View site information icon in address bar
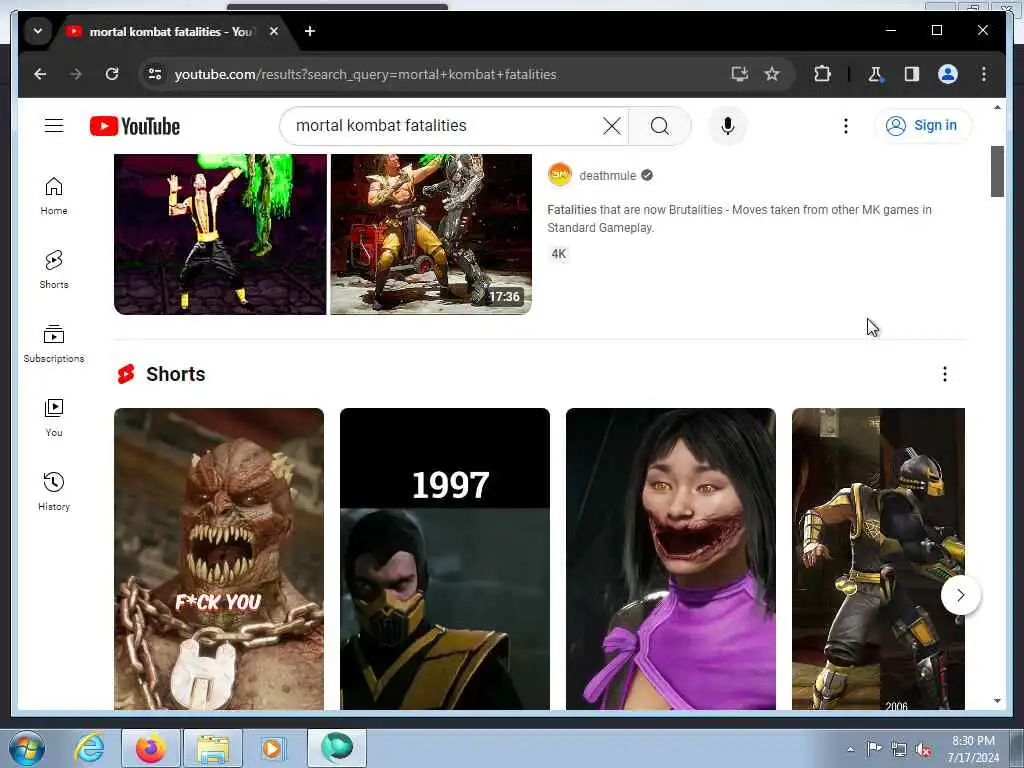Image resolution: width=1024 pixels, height=768 pixels. tap(155, 74)
